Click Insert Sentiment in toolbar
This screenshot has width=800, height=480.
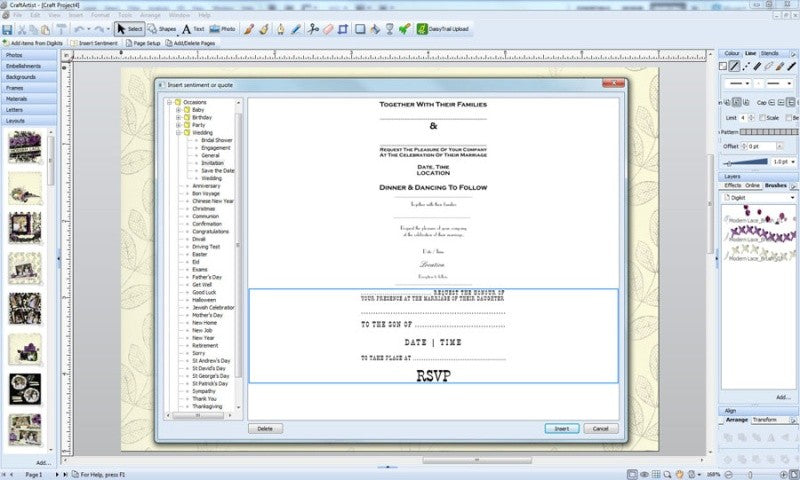coord(94,43)
